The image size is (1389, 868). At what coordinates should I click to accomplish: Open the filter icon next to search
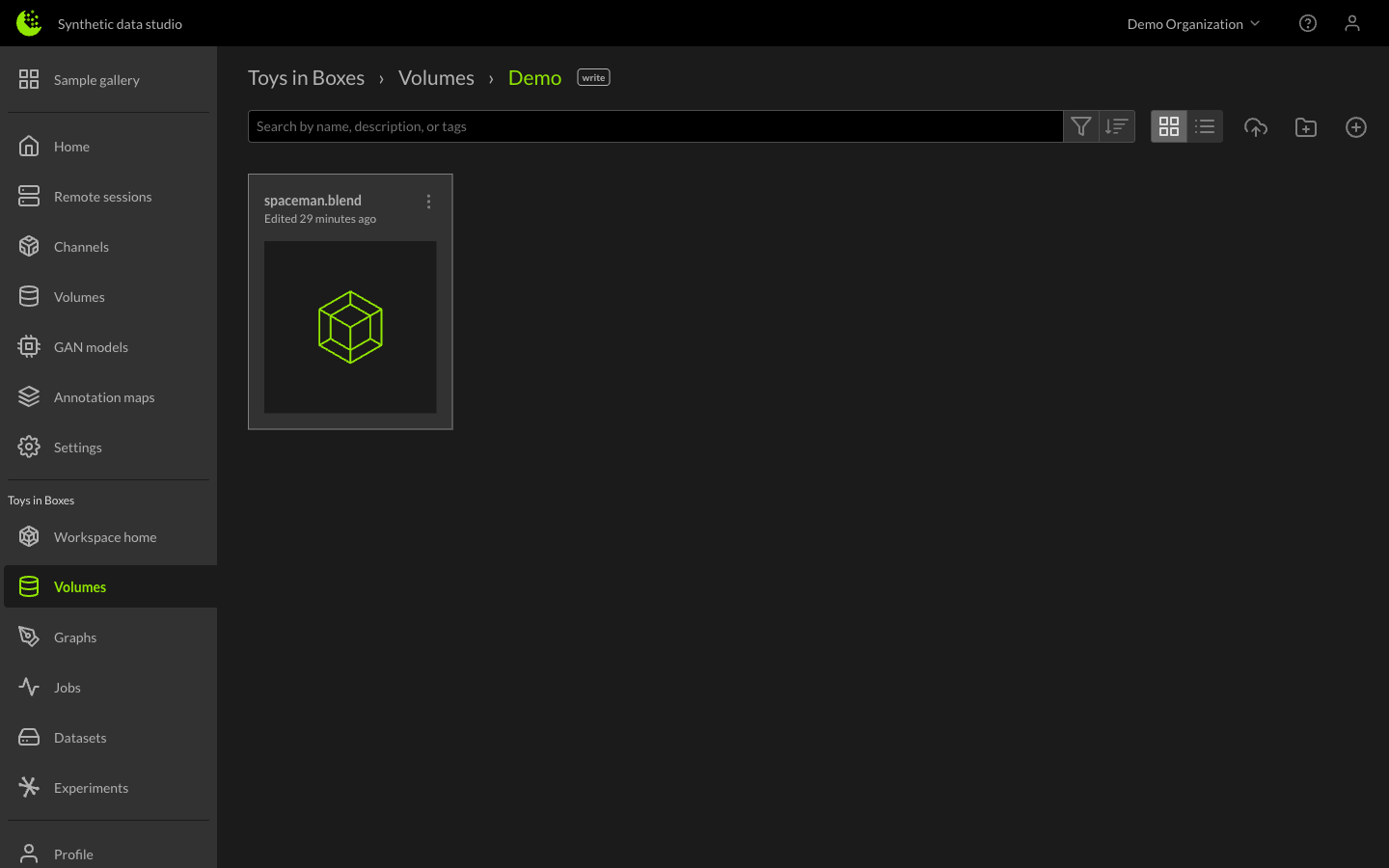tap(1080, 125)
